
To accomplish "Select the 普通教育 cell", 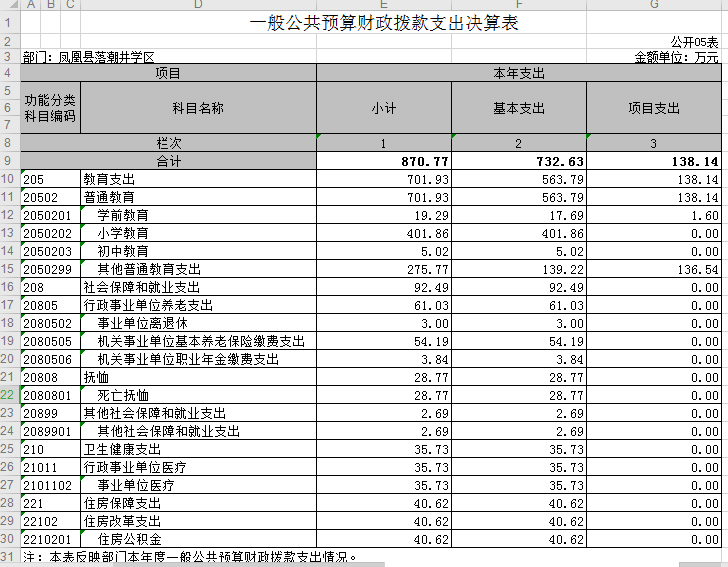I will tap(198, 197).
